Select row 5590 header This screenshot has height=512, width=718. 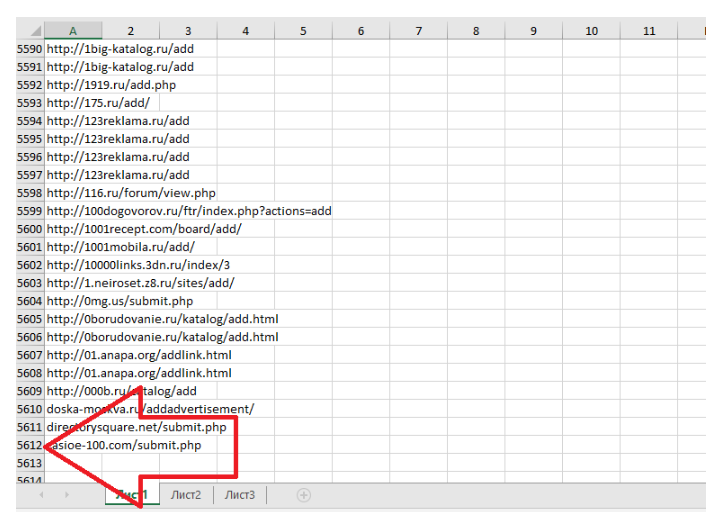[x=29, y=49]
